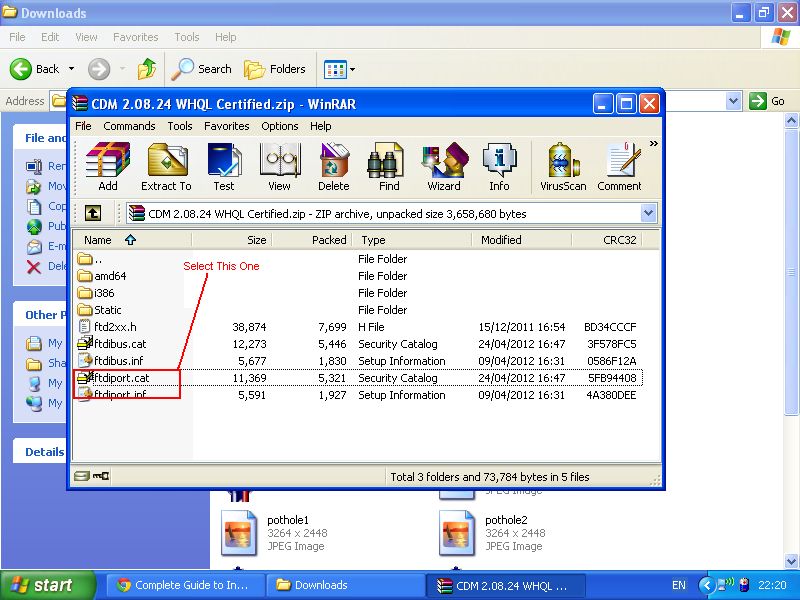Open the View file tool

coord(280,167)
